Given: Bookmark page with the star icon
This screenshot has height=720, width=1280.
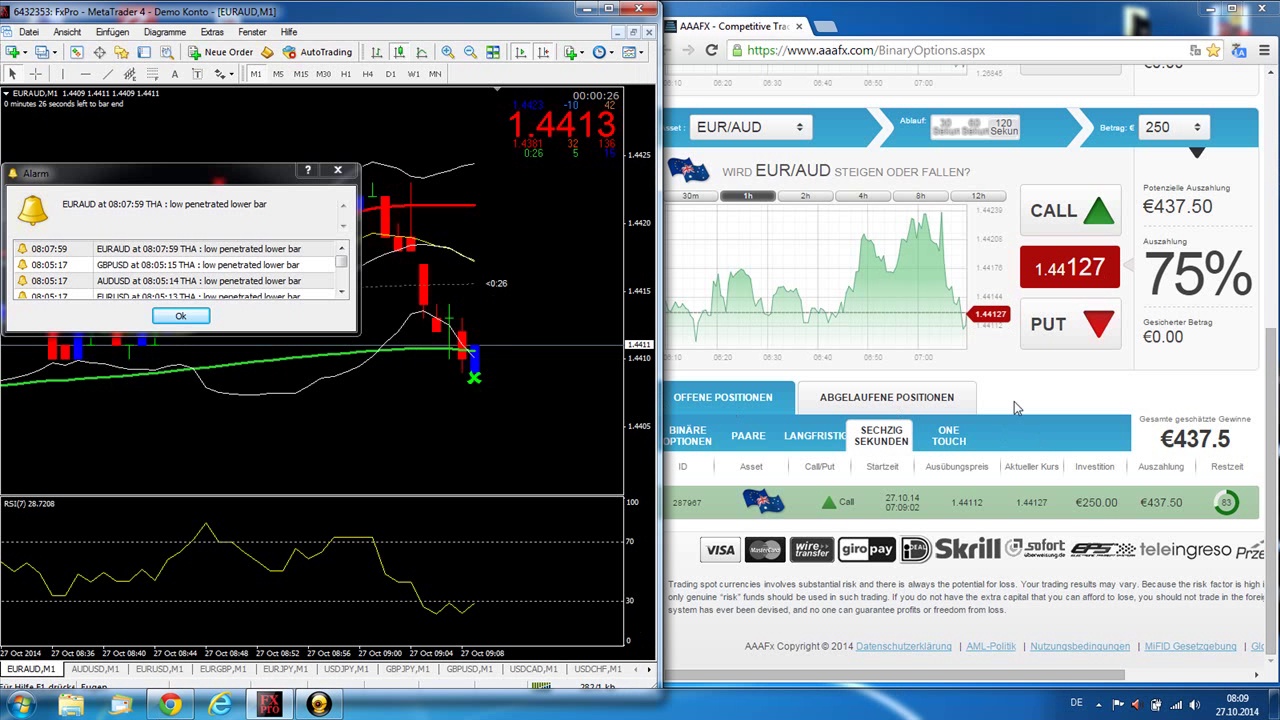Looking at the screenshot, I should point(1213,50).
